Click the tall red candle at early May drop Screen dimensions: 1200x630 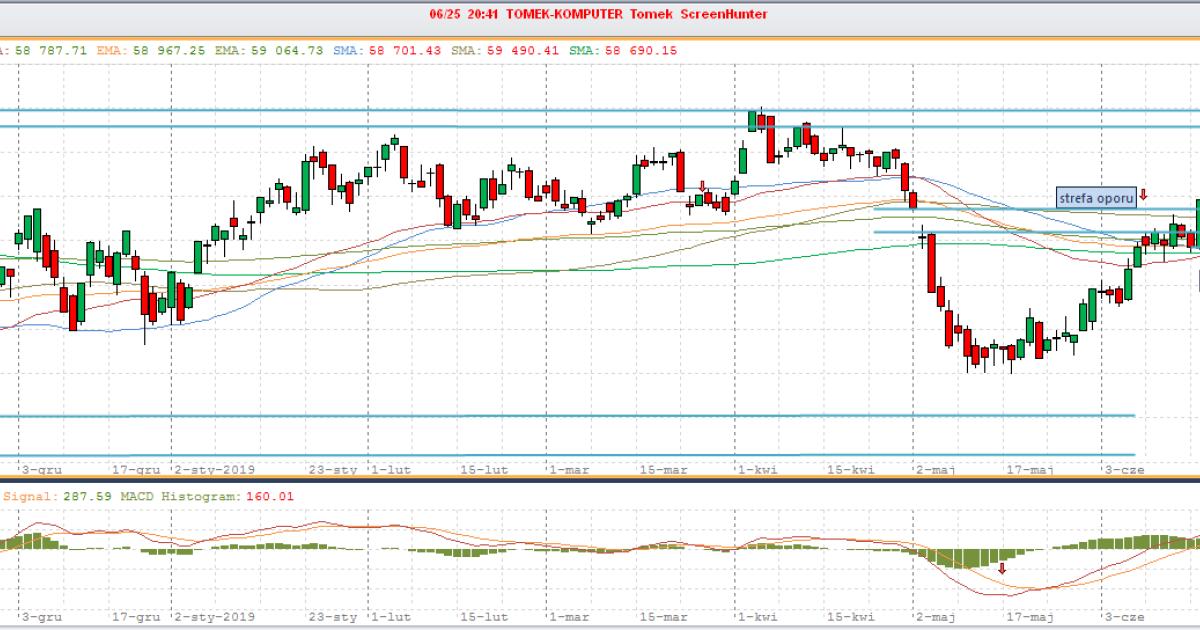[932, 263]
